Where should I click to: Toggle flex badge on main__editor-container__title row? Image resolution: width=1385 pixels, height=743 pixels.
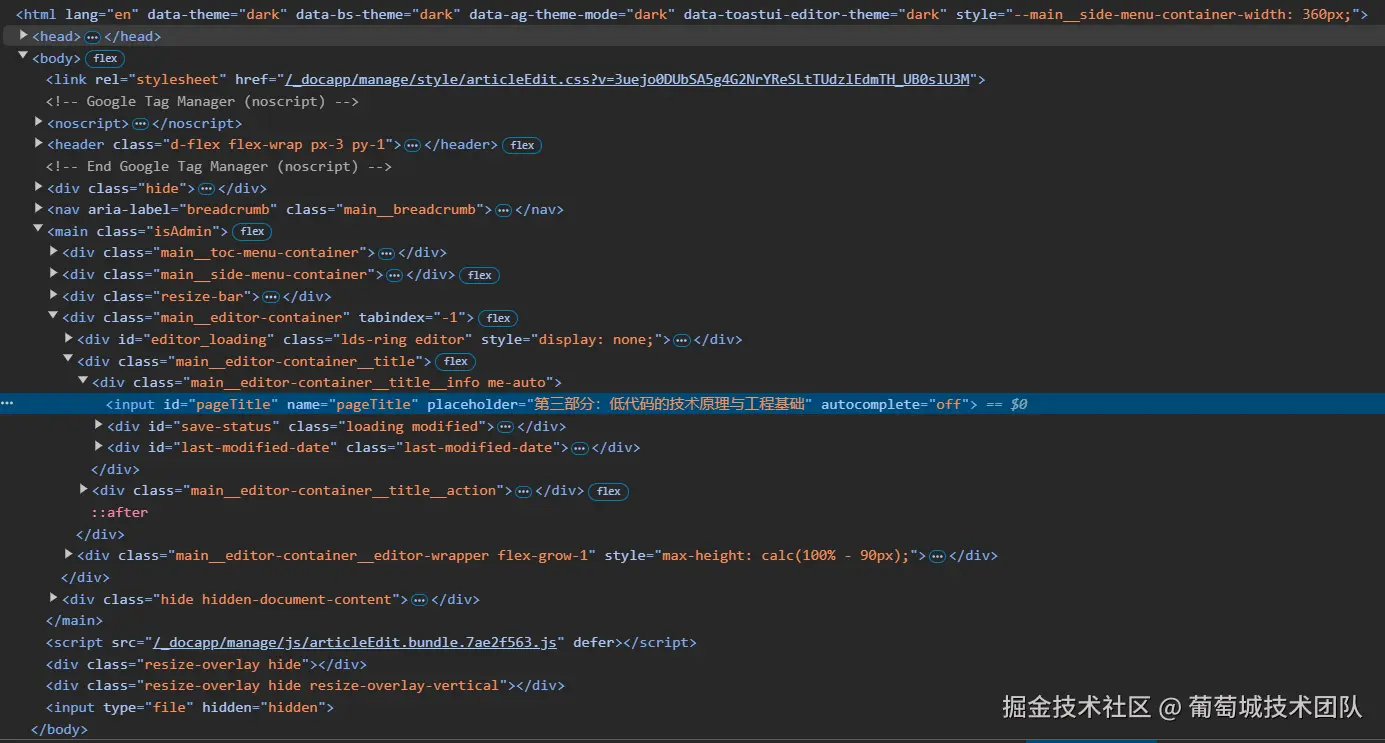[x=456, y=361]
